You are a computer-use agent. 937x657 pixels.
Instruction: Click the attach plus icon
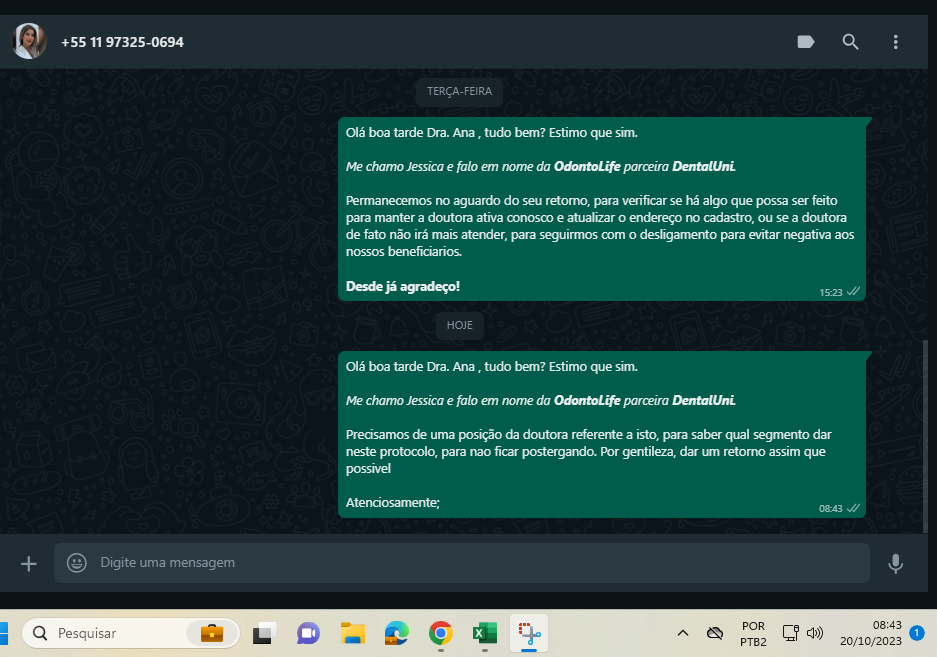(x=29, y=563)
